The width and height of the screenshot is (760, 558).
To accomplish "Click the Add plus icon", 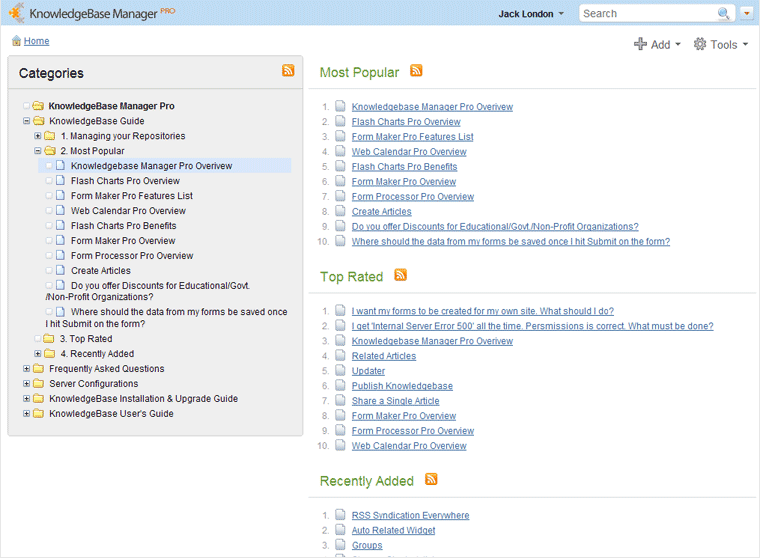I will pos(640,44).
